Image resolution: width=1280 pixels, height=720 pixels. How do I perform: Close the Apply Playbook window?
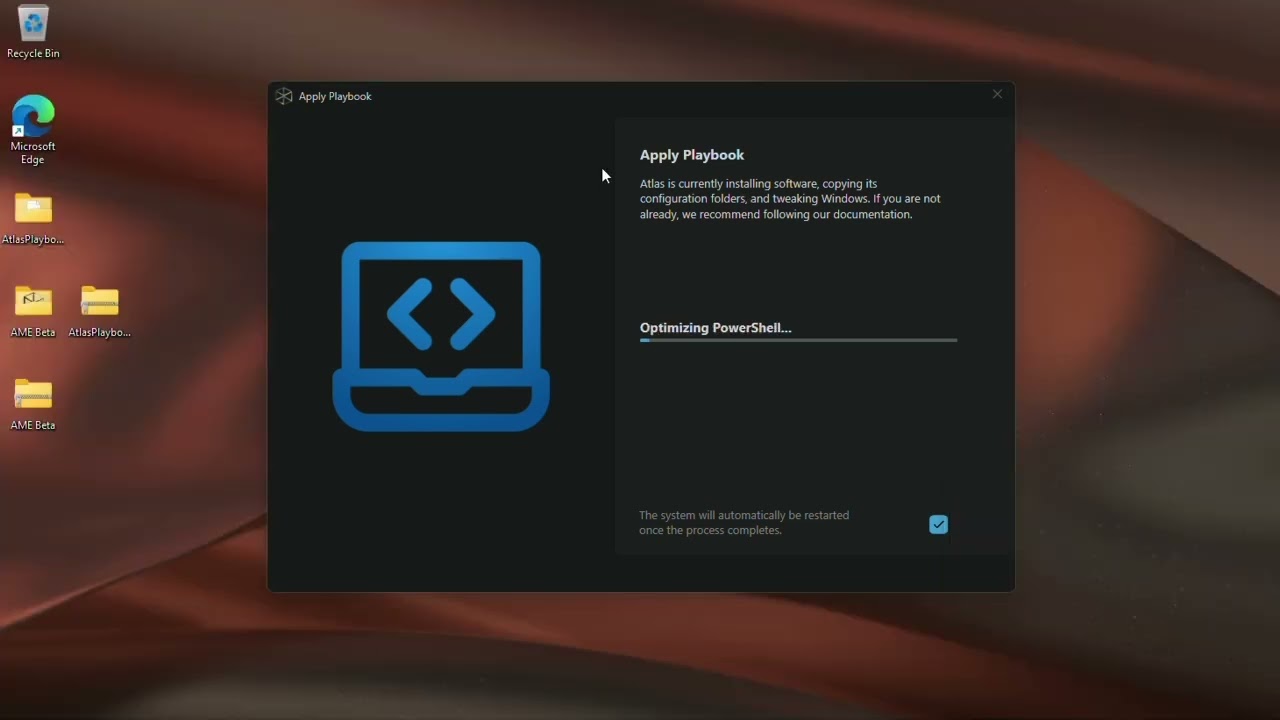tap(997, 94)
